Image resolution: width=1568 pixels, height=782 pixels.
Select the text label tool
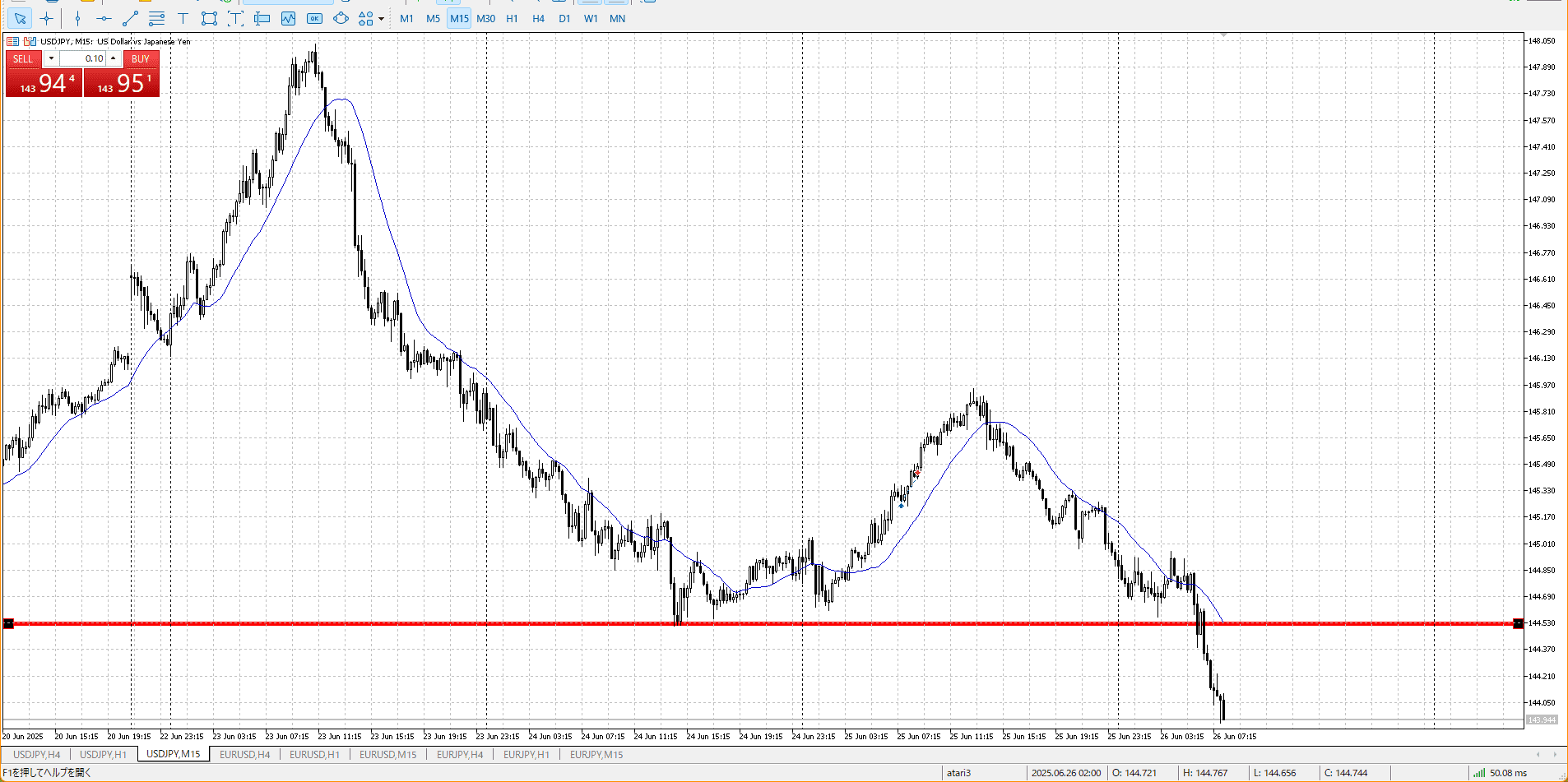click(235, 18)
